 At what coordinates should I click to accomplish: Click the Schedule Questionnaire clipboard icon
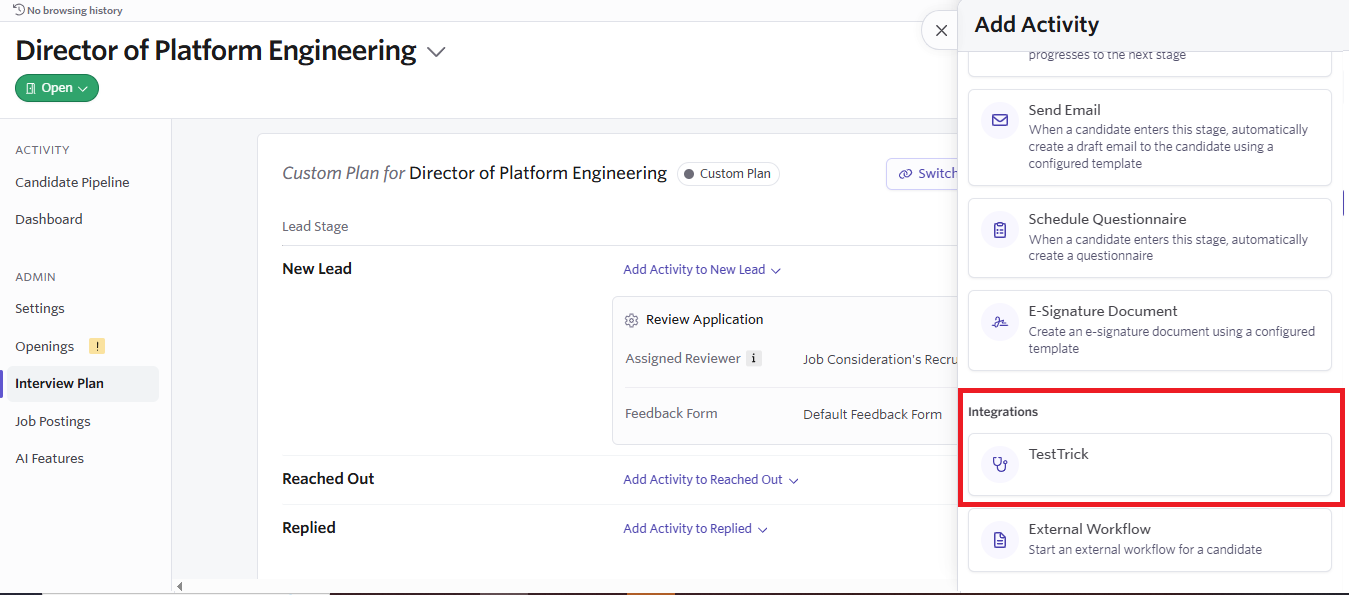pos(1000,230)
